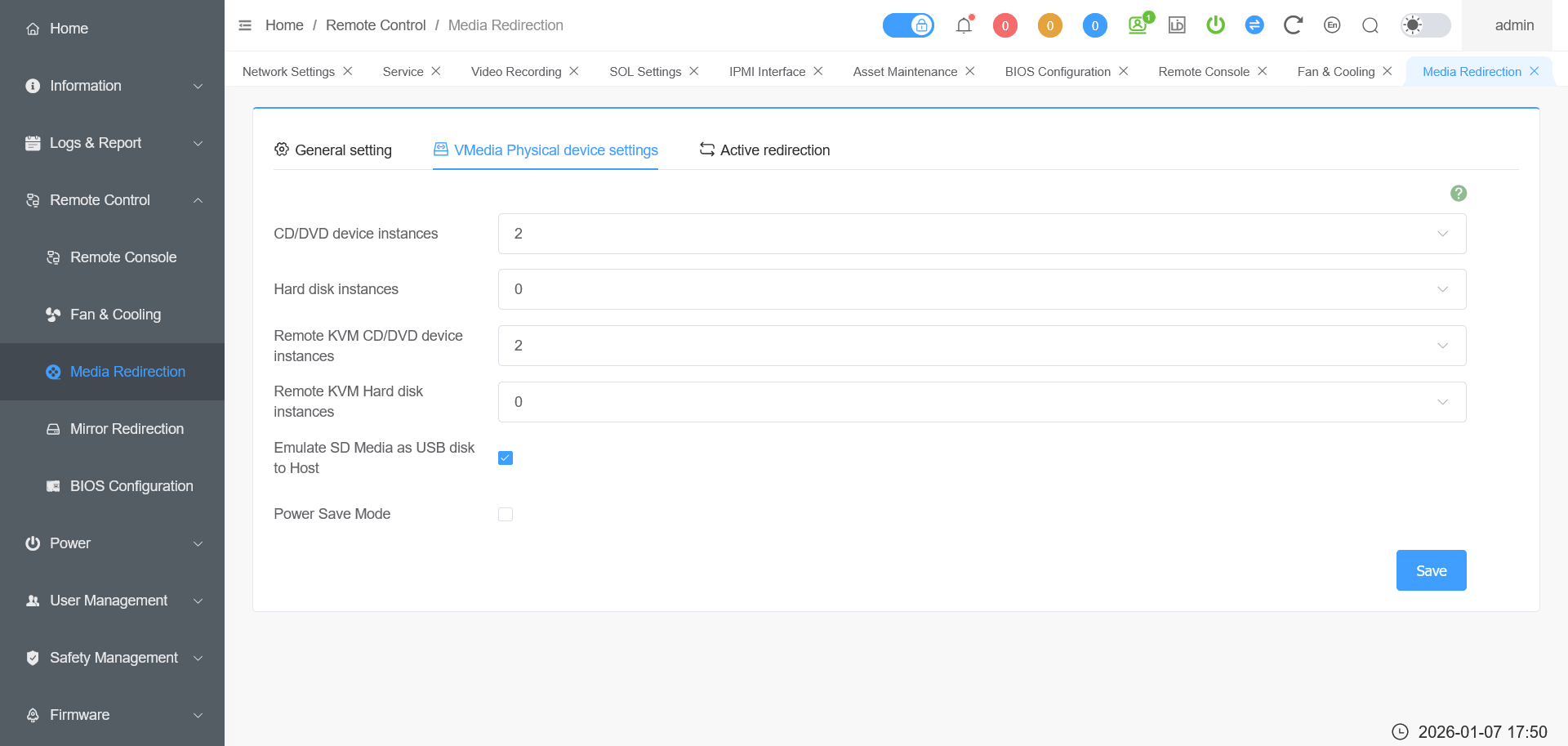The image size is (1568, 746).
Task: Expand the Logs & Report sidebar menu
Action: 113,143
